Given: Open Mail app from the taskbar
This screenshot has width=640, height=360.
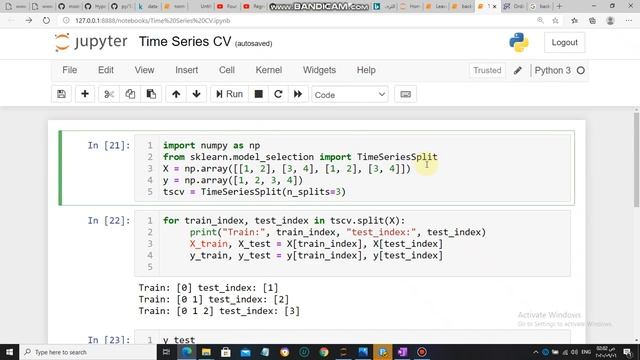Looking at the screenshot, I should 245,352.
